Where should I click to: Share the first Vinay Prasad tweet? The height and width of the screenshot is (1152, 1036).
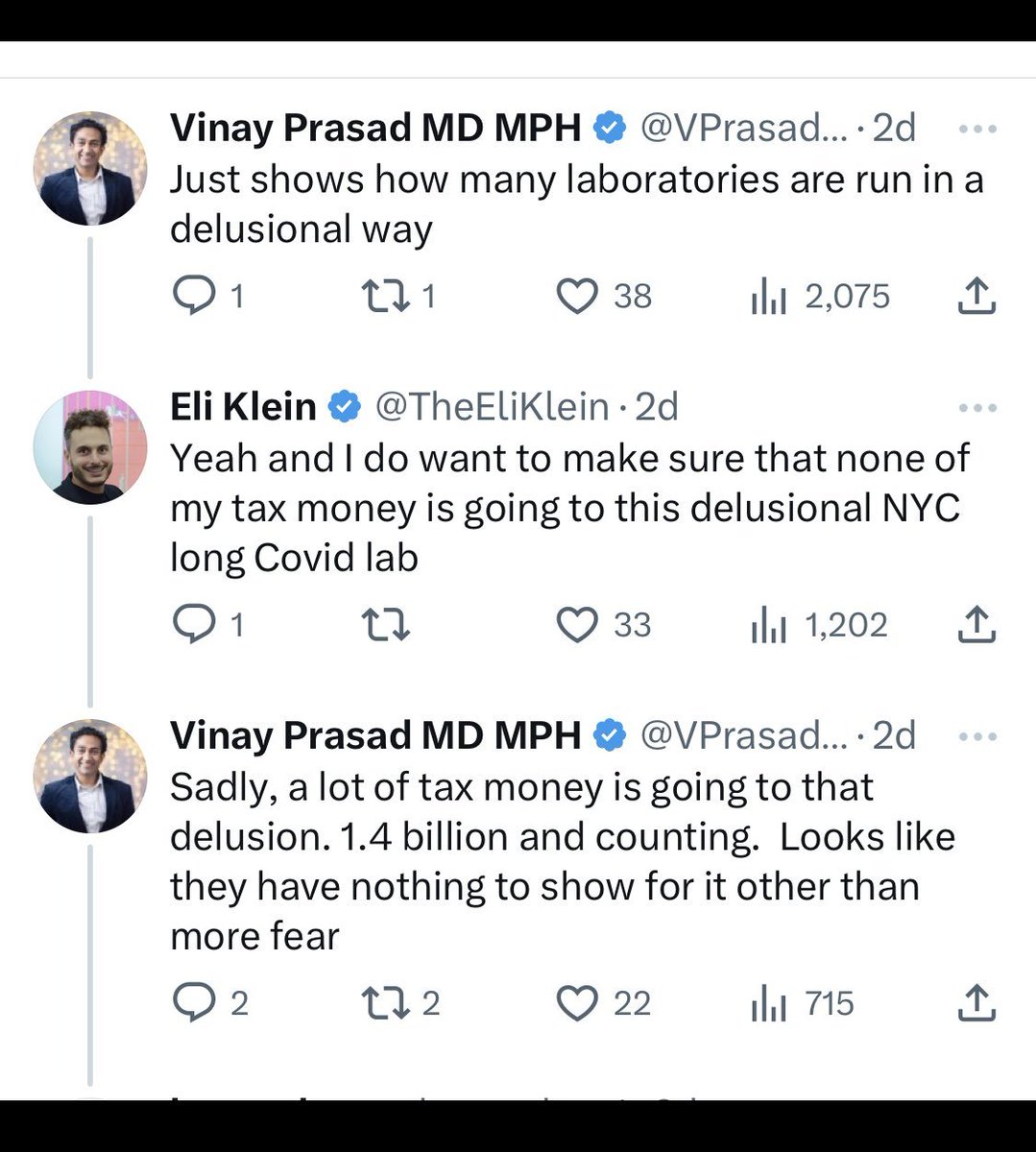976,296
